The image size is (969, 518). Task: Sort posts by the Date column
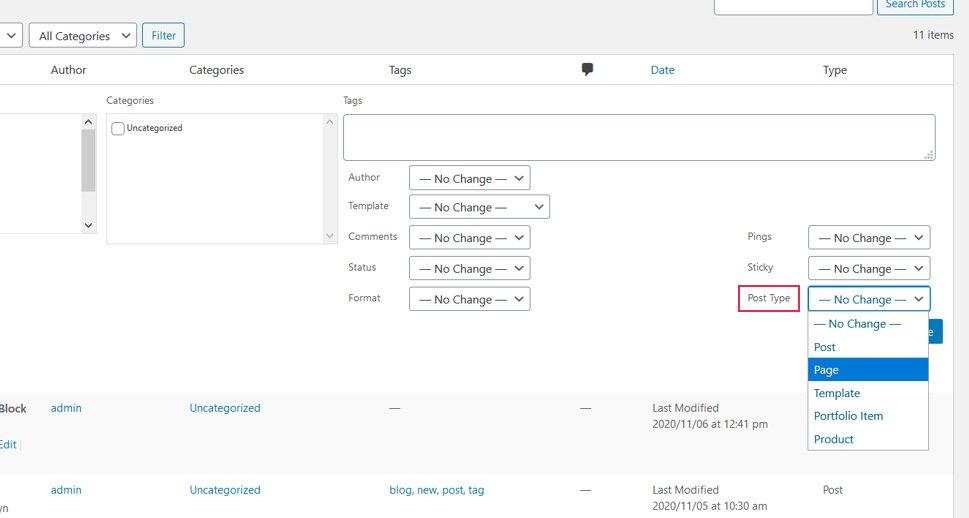[662, 70]
